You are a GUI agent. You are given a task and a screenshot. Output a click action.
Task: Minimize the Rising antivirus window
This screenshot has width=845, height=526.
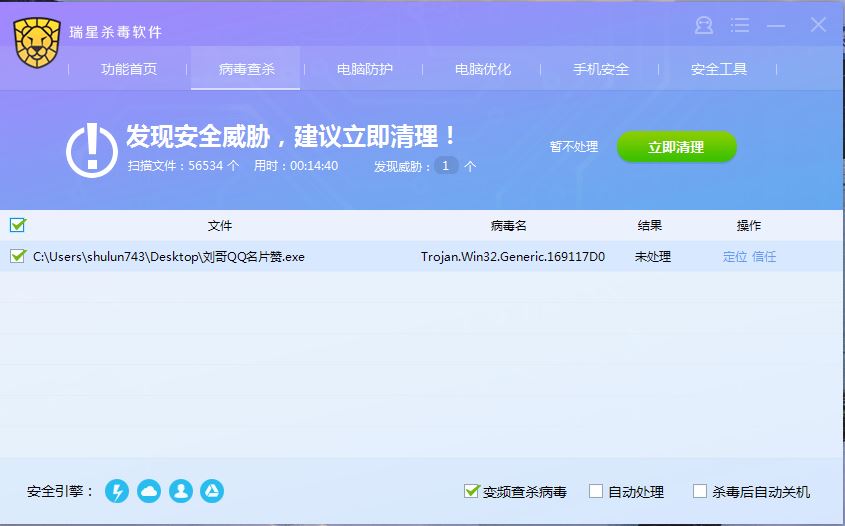pos(776,25)
